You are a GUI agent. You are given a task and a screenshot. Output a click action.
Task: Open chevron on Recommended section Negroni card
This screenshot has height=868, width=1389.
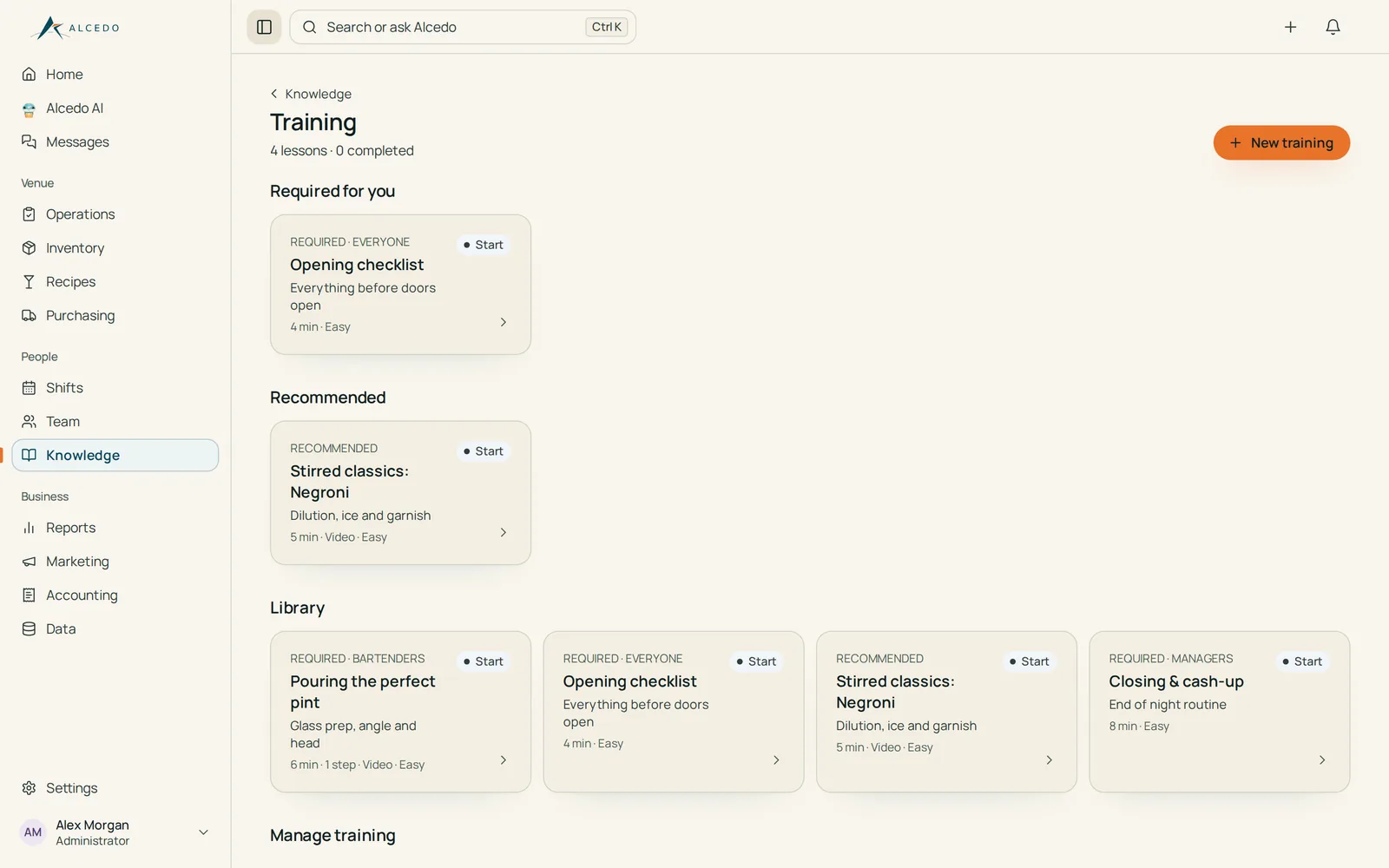tap(504, 532)
